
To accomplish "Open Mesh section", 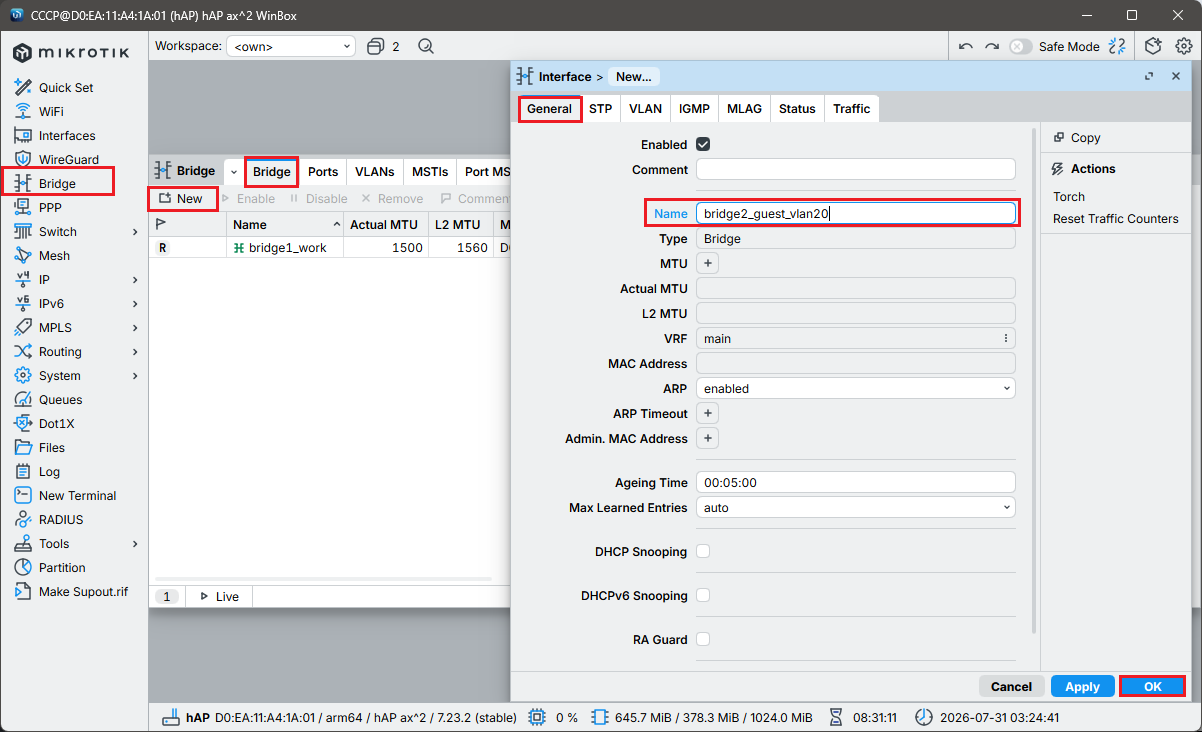I will pos(54,255).
